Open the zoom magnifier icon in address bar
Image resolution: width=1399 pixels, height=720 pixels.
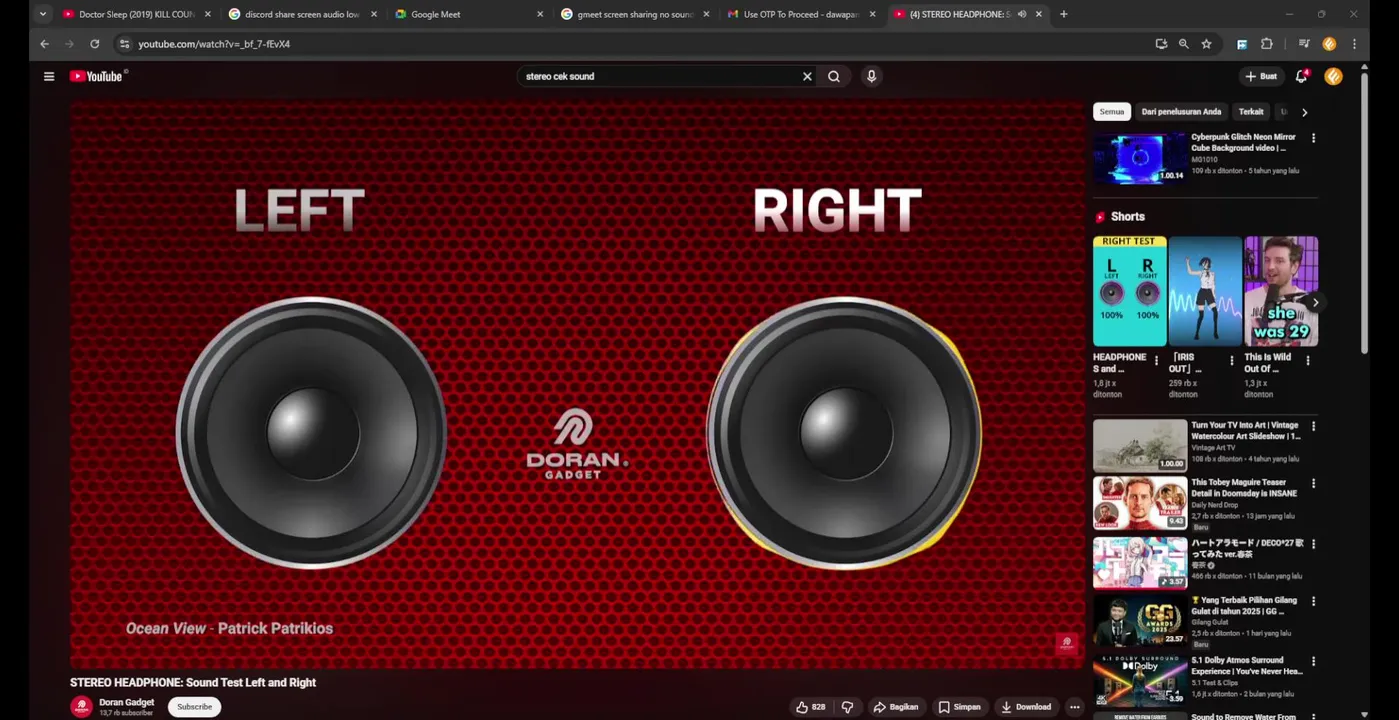tap(1183, 44)
